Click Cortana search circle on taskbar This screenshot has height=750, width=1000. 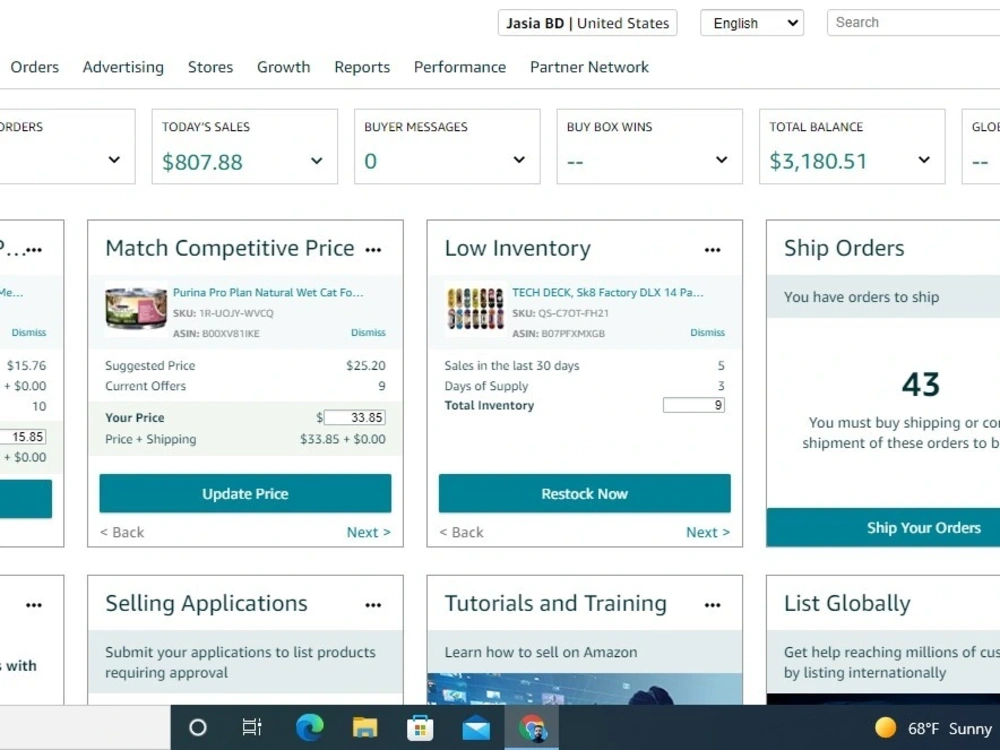pyautogui.click(x=198, y=727)
